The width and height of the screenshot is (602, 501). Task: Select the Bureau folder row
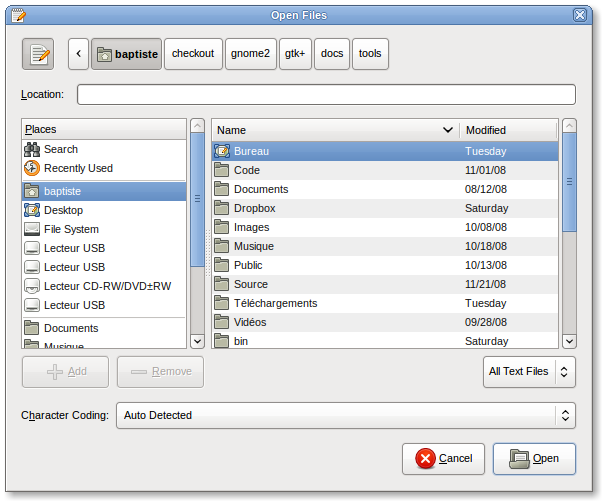[x=251, y=151]
